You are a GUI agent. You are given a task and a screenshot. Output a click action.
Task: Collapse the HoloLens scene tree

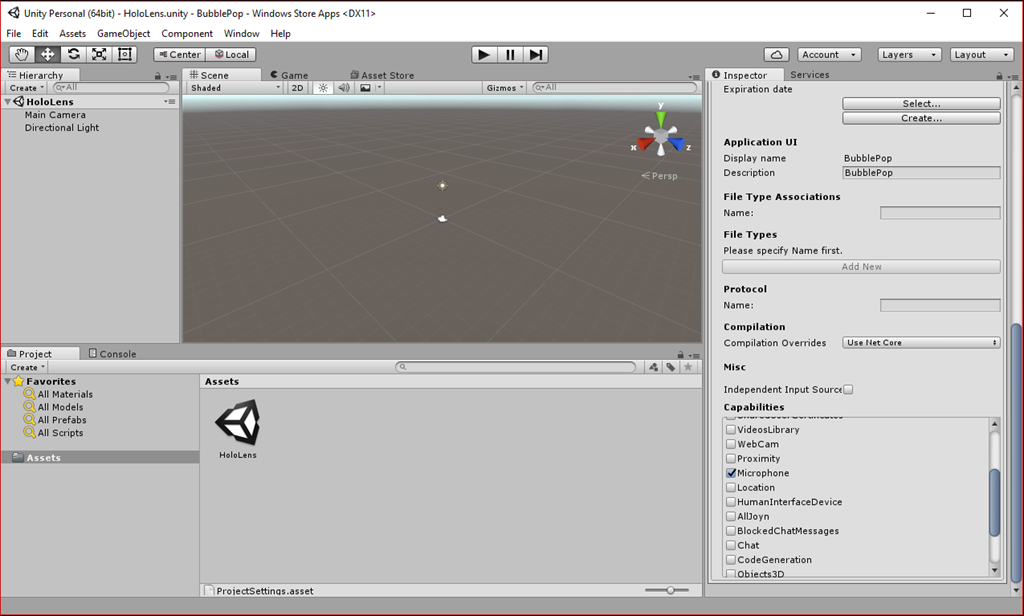click(x=8, y=102)
